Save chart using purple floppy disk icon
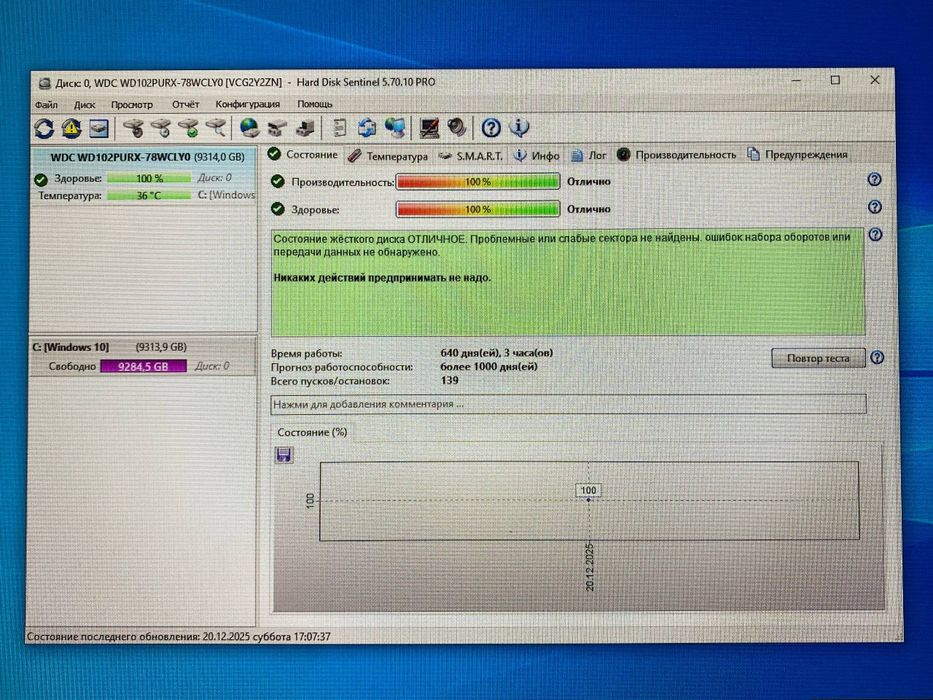This screenshot has height=700, width=933. [284, 455]
